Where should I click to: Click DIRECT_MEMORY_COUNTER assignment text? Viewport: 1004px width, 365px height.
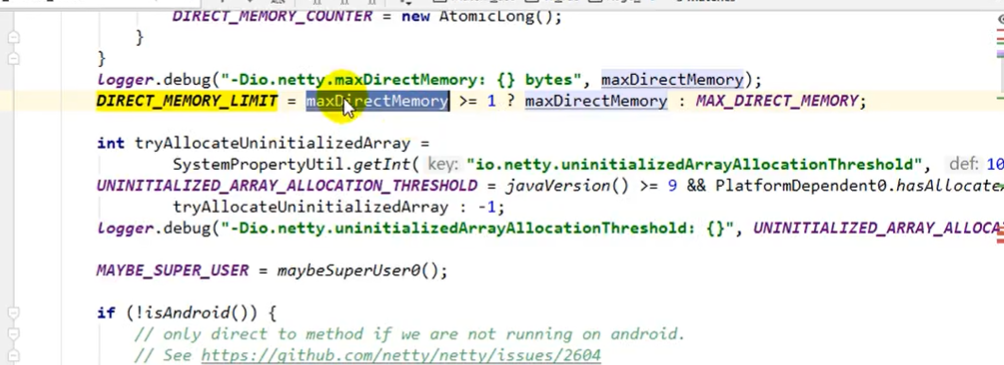click(x=272, y=17)
